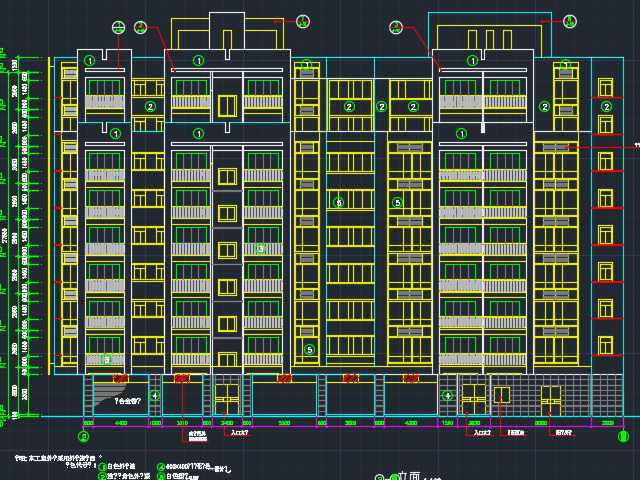Viewport: 640px width, 480px height.
Task: Click the green grid axis bubble at bottom-right
Action: 622,437
